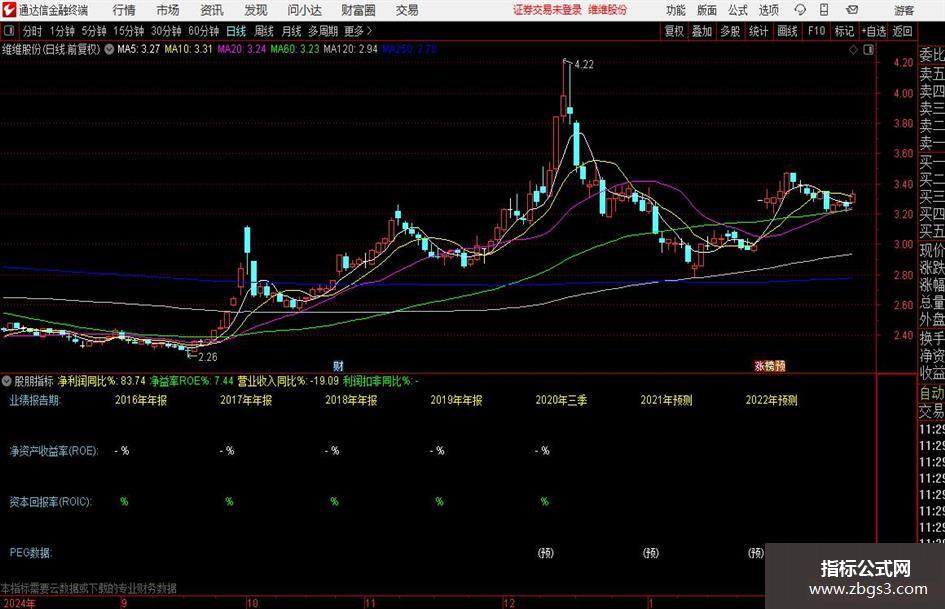Open the 公式 menu
This screenshot has width=945, height=609.
(738, 10)
